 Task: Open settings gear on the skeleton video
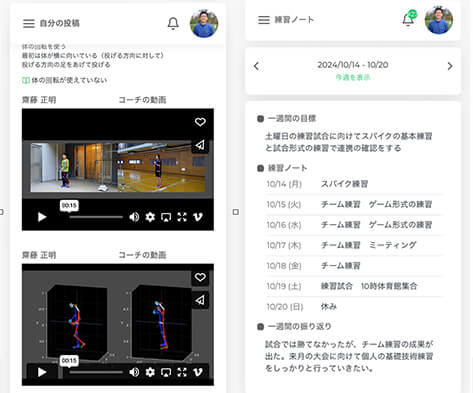pyautogui.click(x=150, y=372)
